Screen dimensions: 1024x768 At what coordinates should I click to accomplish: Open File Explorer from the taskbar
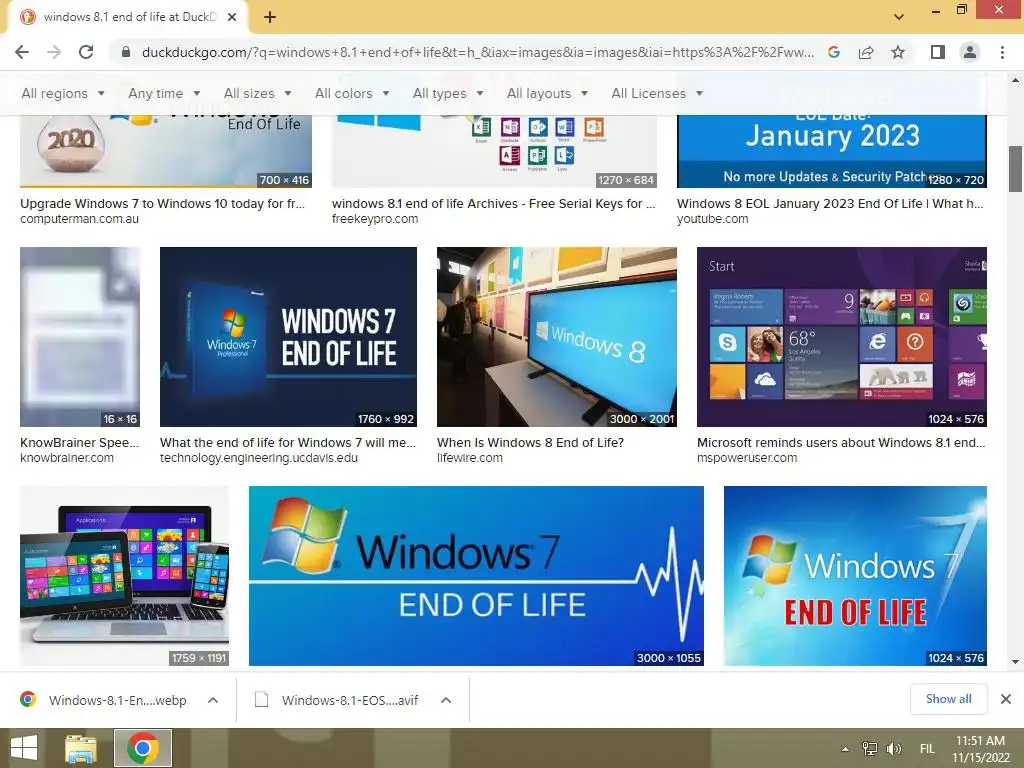click(81, 748)
